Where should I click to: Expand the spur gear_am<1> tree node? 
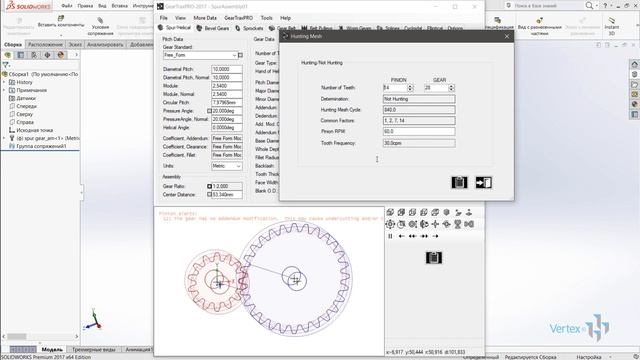(4, 138)
